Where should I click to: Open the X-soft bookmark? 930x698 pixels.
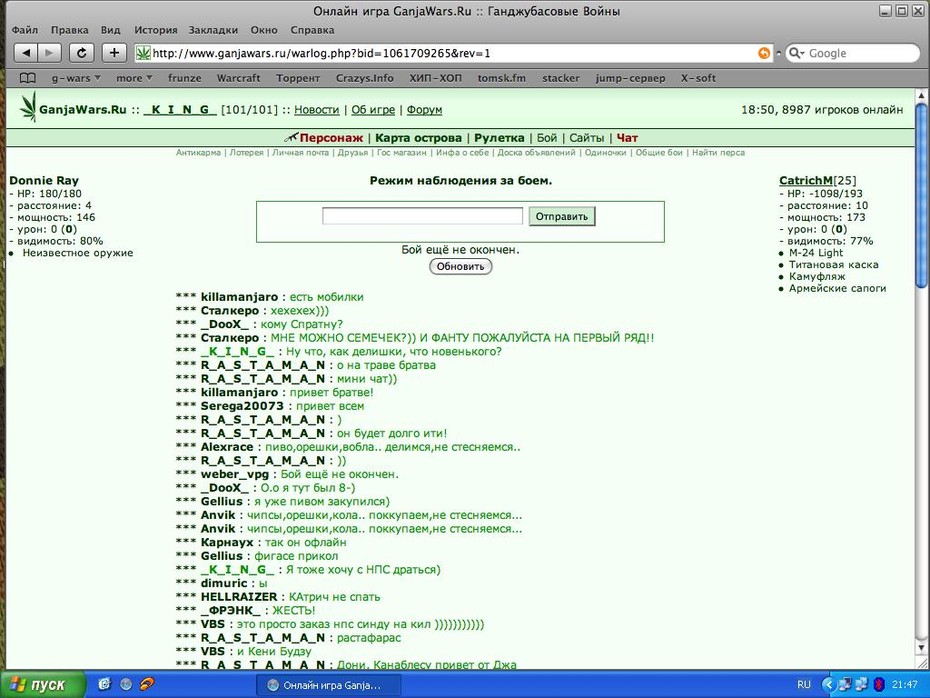click(x=698, y=78)
